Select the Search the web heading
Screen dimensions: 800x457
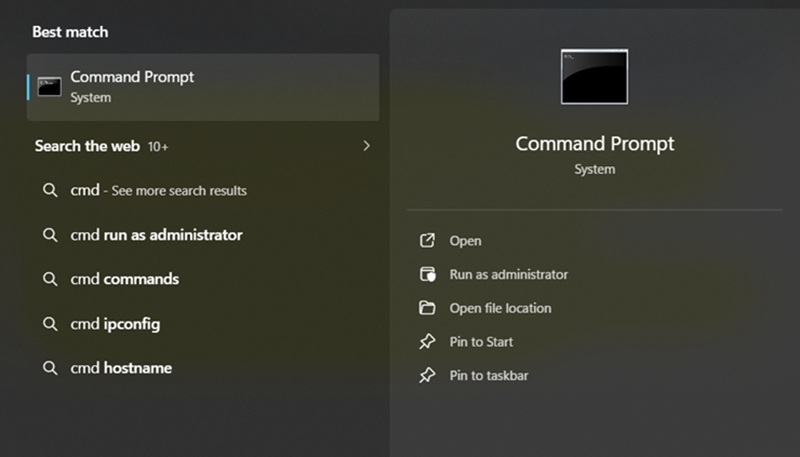coord(87,146)
